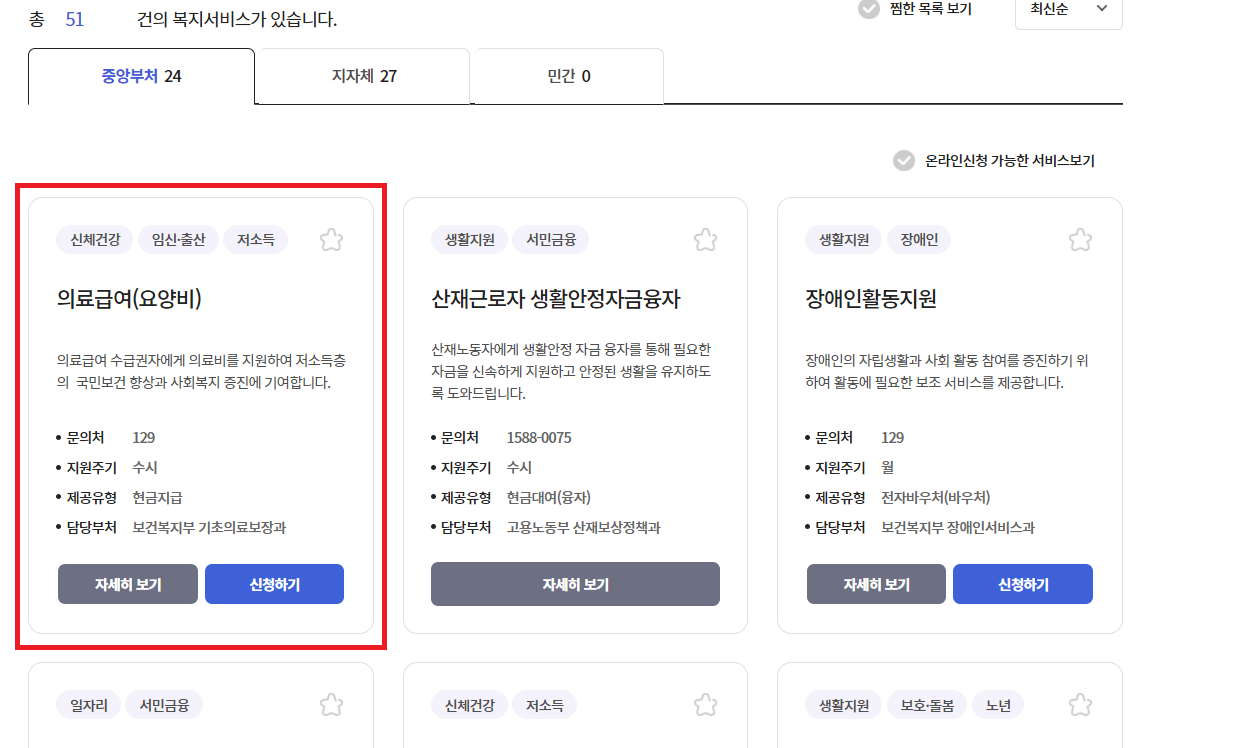Star the lower card tagged 신체건강 저소득
The height and width of the screenshot is (748, 1247).
[x=706, y=705]
